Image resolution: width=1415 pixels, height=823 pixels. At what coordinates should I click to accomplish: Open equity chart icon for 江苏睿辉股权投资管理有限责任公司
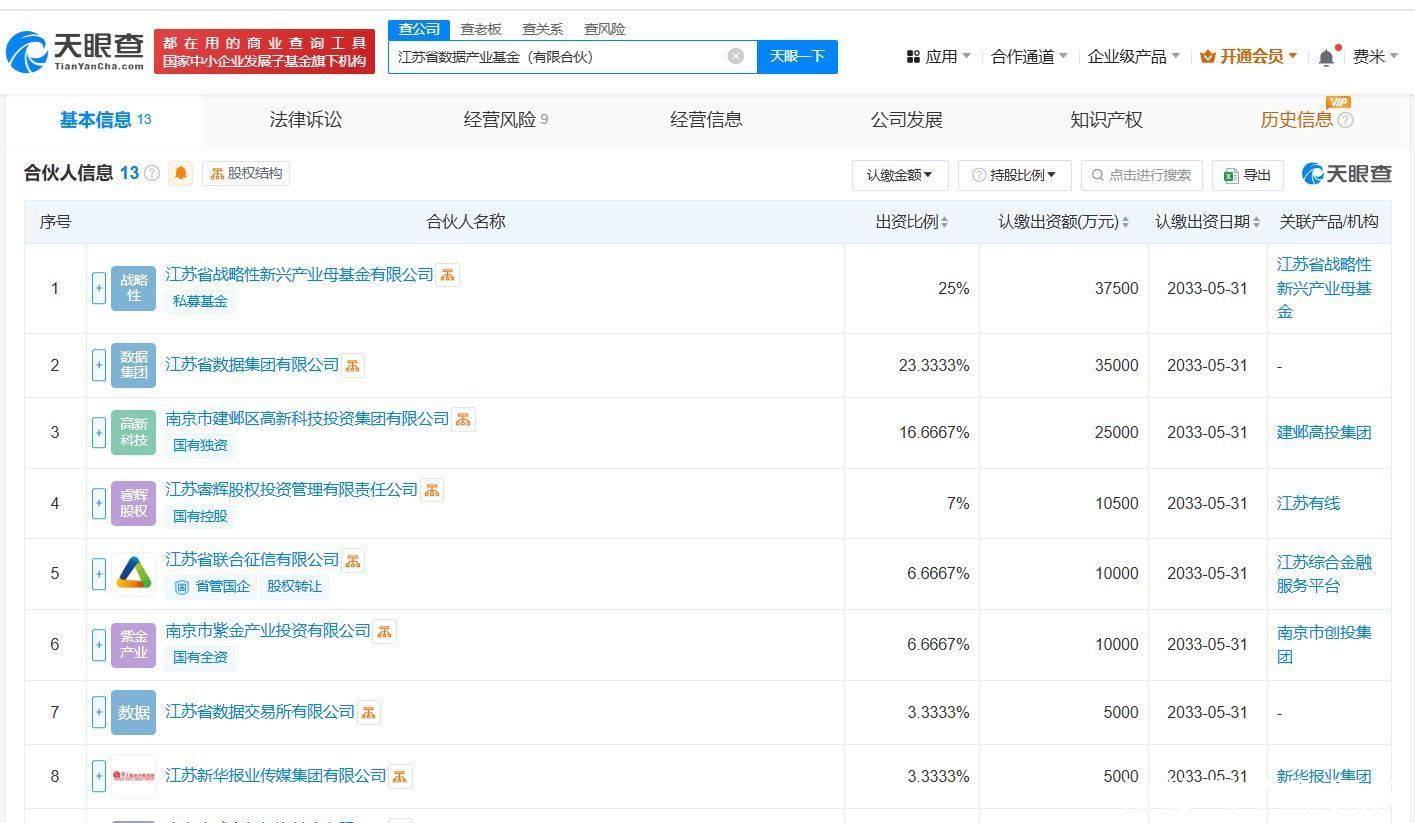pyautogui.click(x=432, y=490)
